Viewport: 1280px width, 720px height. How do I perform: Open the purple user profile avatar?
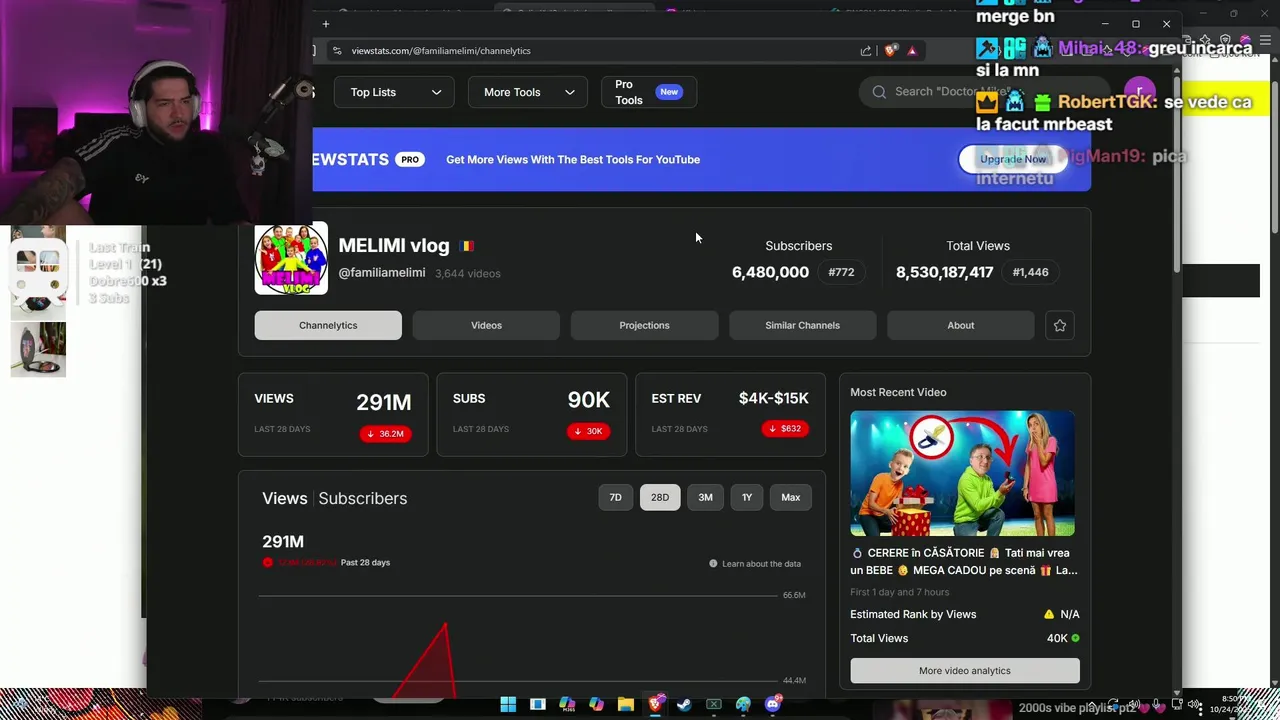(x=1139, y=92)
